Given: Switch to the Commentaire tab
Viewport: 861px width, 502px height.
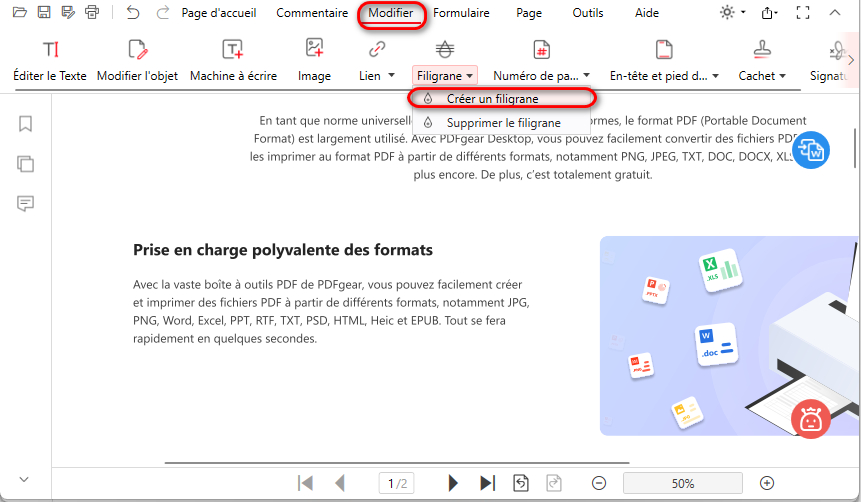Looking at the screenshot, I should (x=312, y=13).
